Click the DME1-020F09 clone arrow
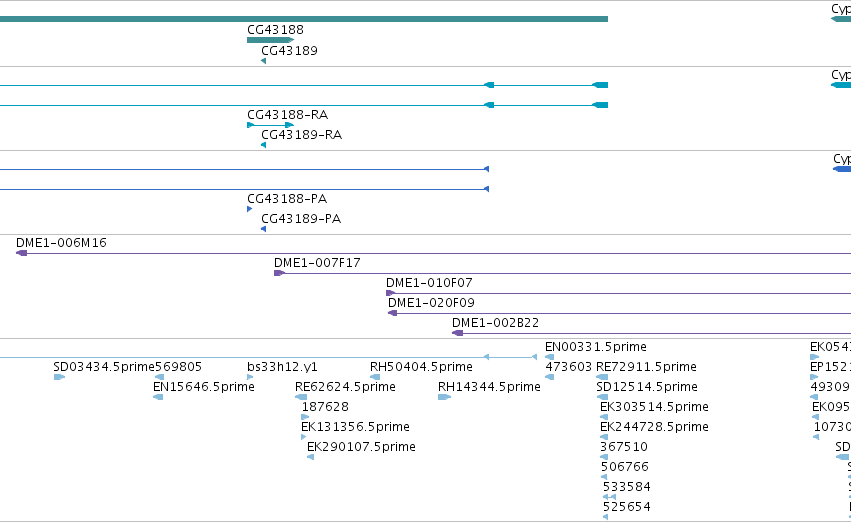 (x=392, y=313)
